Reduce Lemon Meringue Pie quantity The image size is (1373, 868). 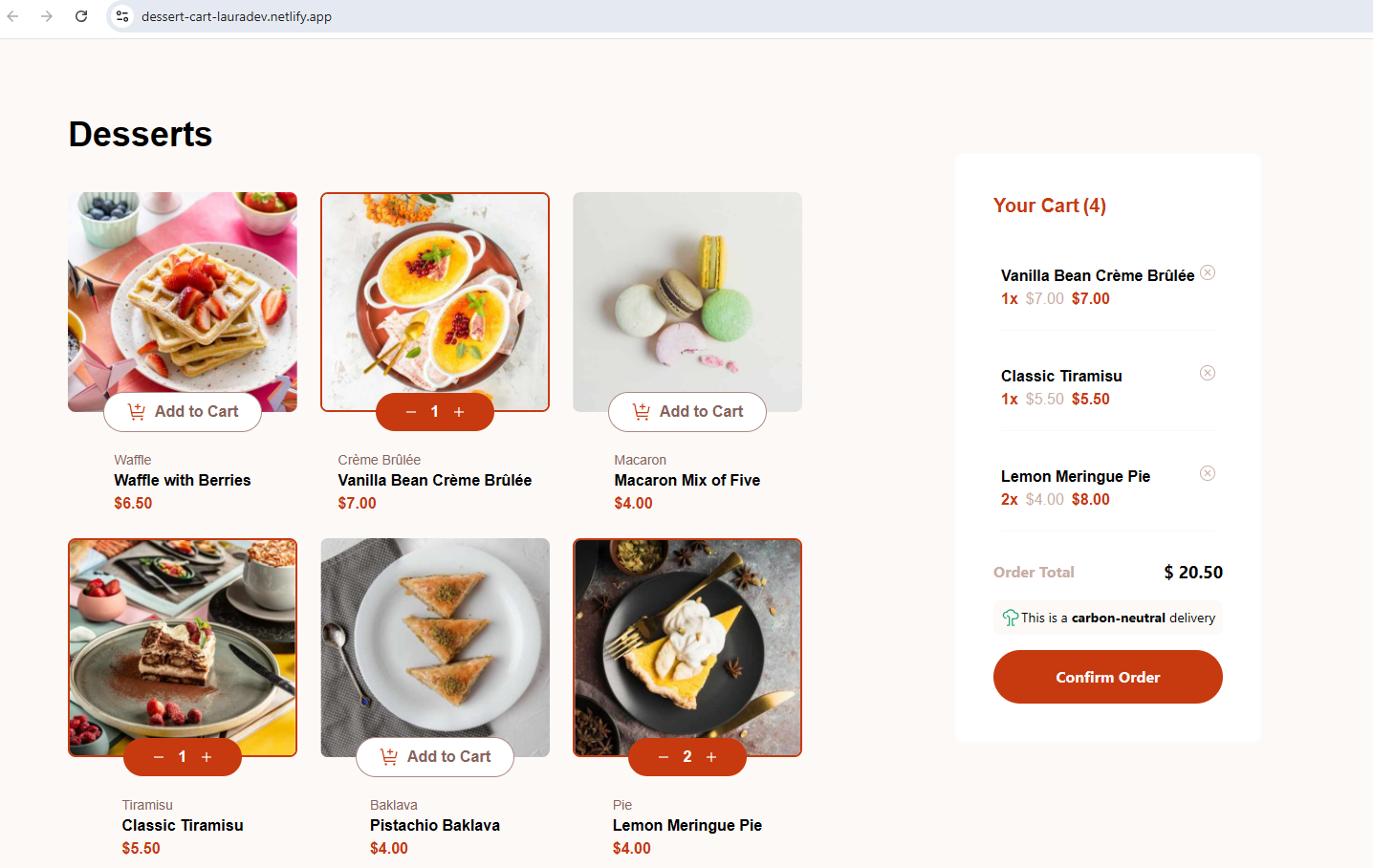(x=664, y=757)
